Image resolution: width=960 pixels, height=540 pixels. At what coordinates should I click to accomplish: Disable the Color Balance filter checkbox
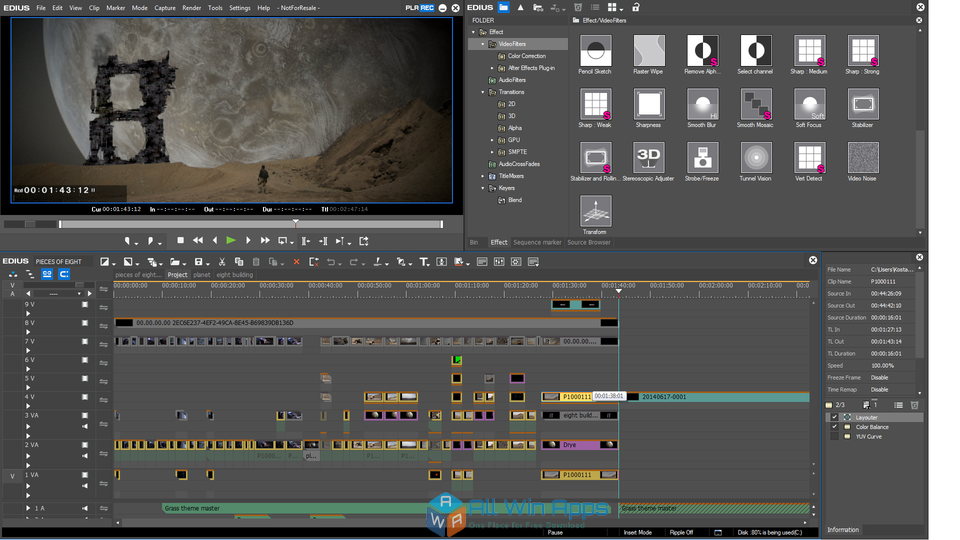835,427
